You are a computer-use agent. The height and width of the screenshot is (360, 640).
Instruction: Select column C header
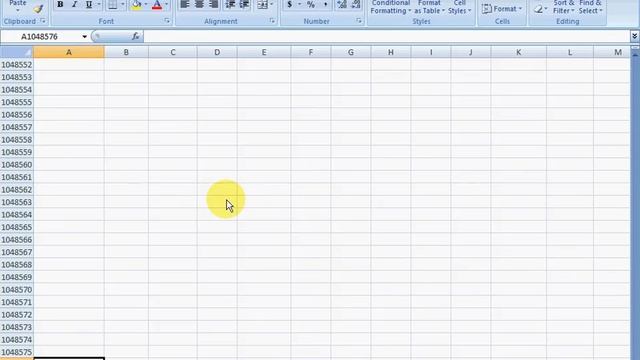(x=173, y=52)
